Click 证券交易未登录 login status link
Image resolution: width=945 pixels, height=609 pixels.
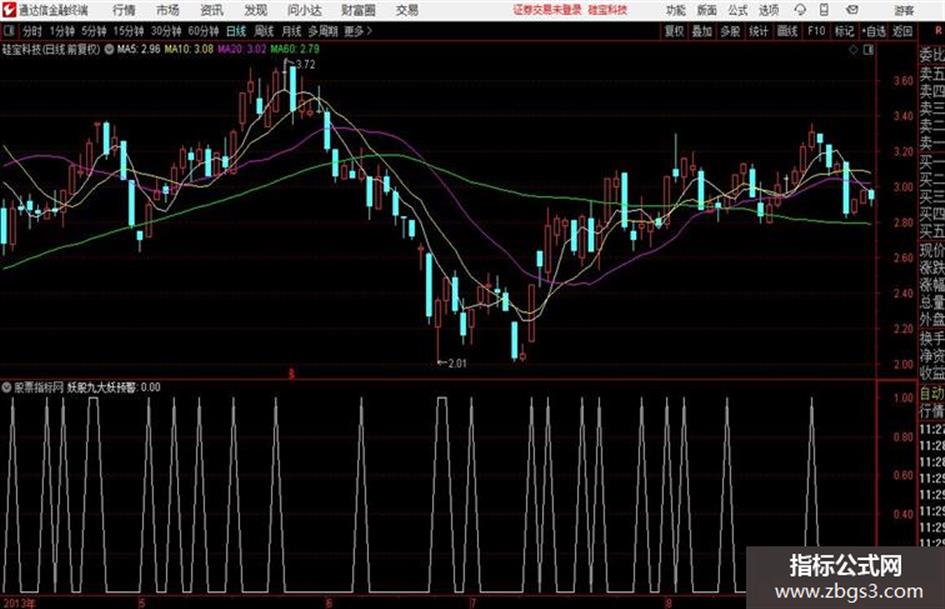click(x=547, y=10)
